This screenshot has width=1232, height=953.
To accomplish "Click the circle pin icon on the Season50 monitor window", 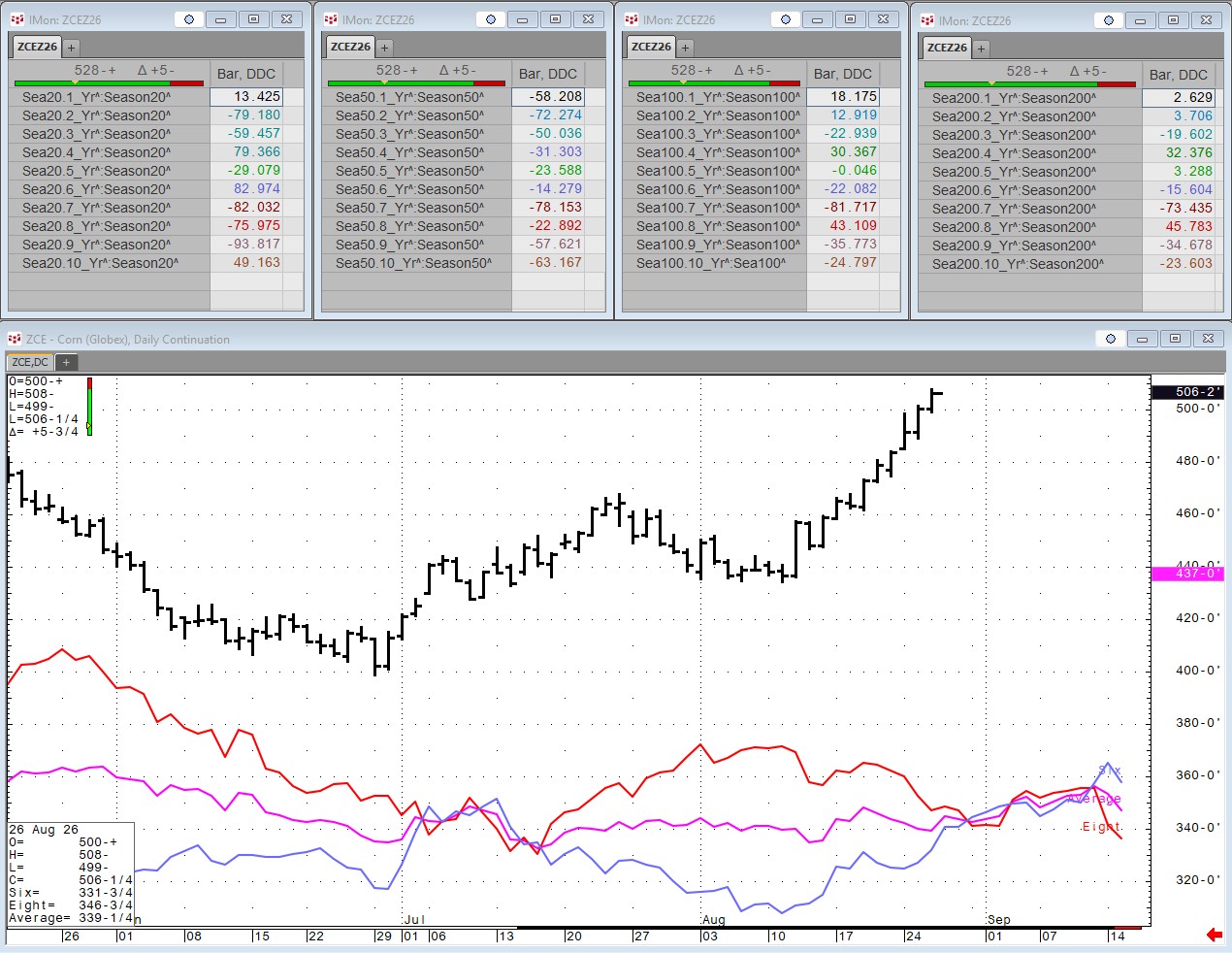I will tap(491, 19).
